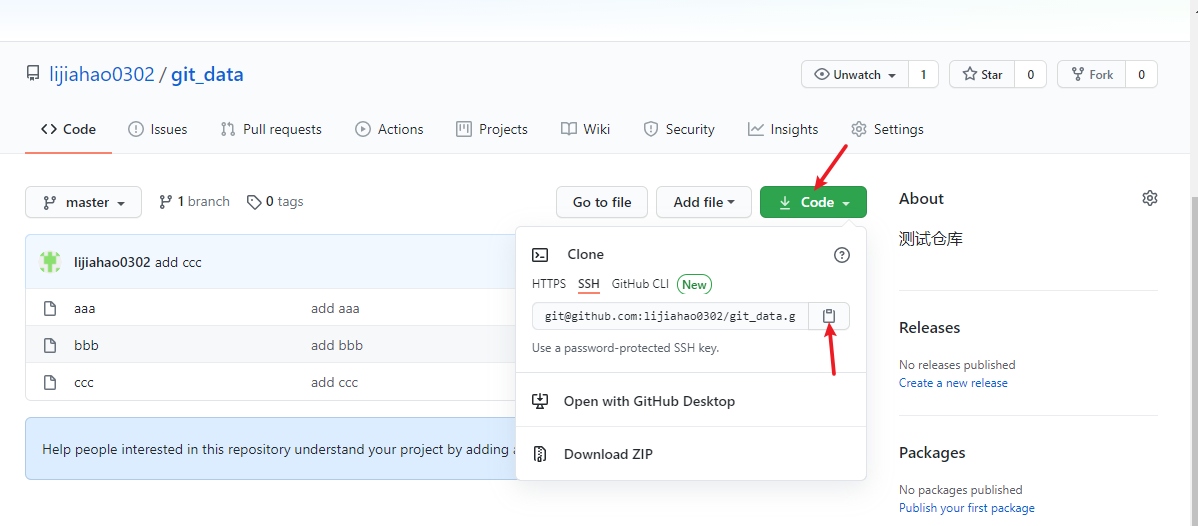Open latest commit message add ccc
This screenshot has height=526, width=1198.
tap(178, 262)
